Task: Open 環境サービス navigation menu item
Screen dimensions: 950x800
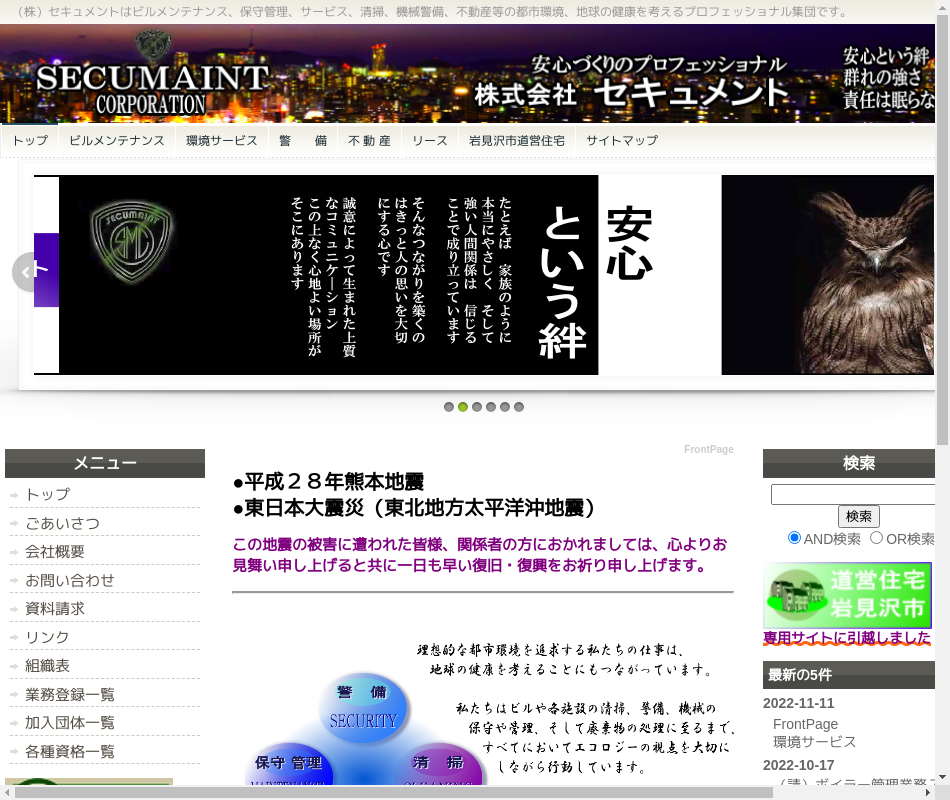Action: [222, 141]
